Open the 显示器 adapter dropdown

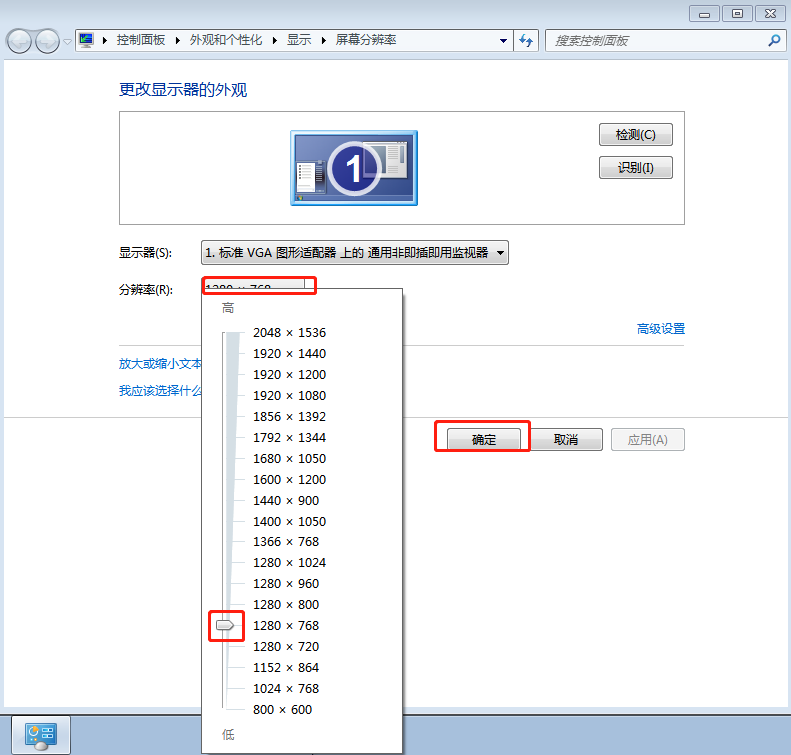tap(354, 253)
